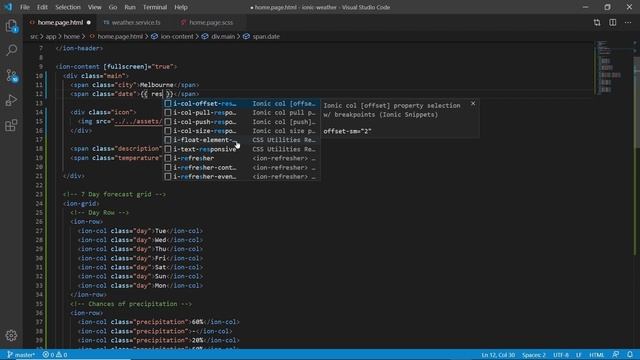Open the Go menu
This screenshot has height=360, width=640.
(113, 7)
